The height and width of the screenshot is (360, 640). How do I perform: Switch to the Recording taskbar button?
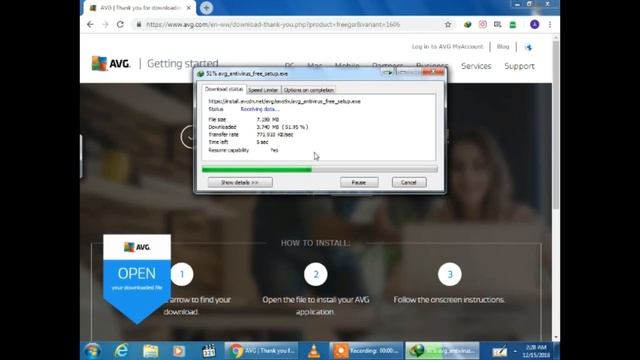[x=366, y=351]
